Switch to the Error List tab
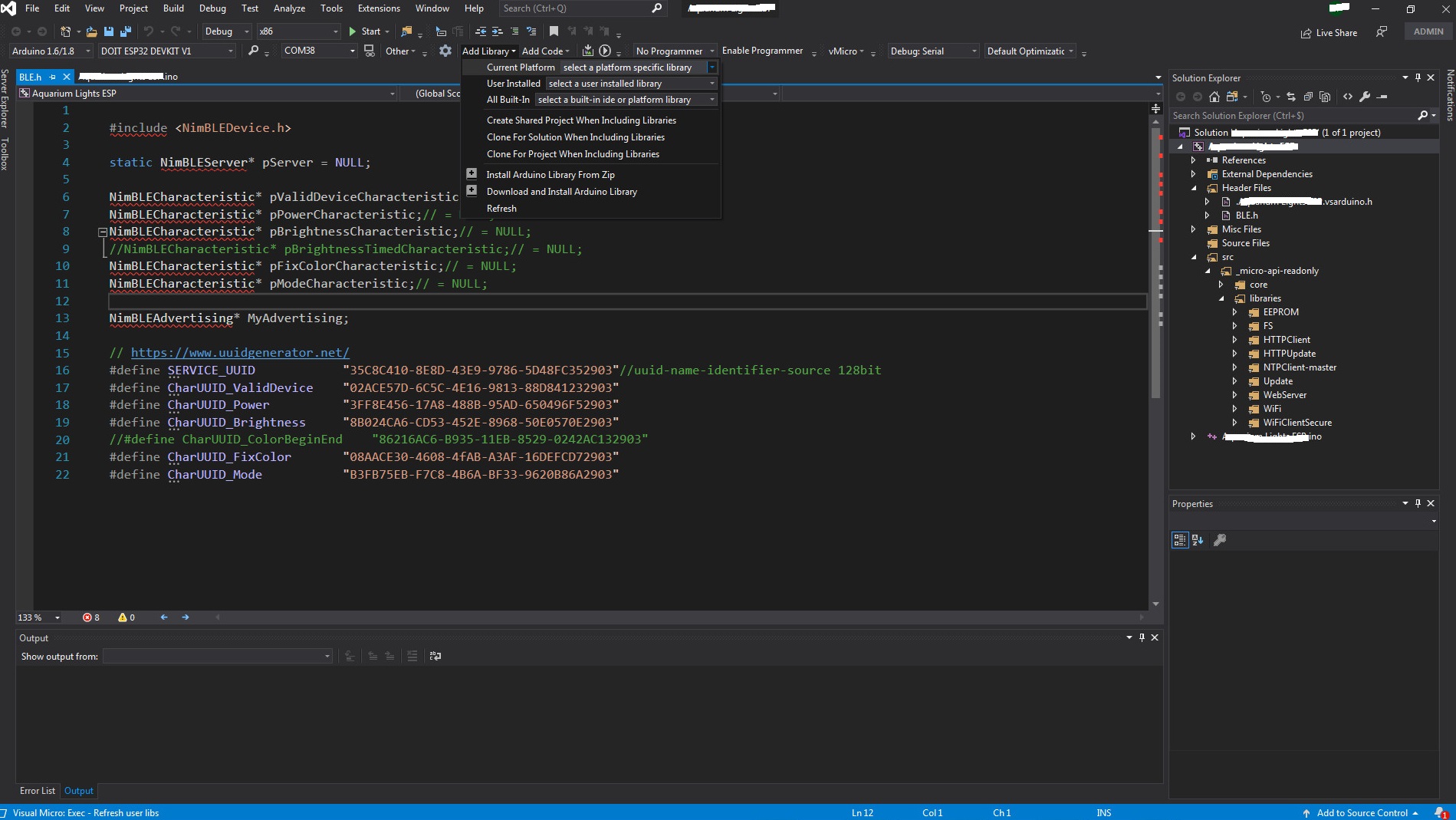Viewport: 1456px width, 820px height. tap(38, 791)
